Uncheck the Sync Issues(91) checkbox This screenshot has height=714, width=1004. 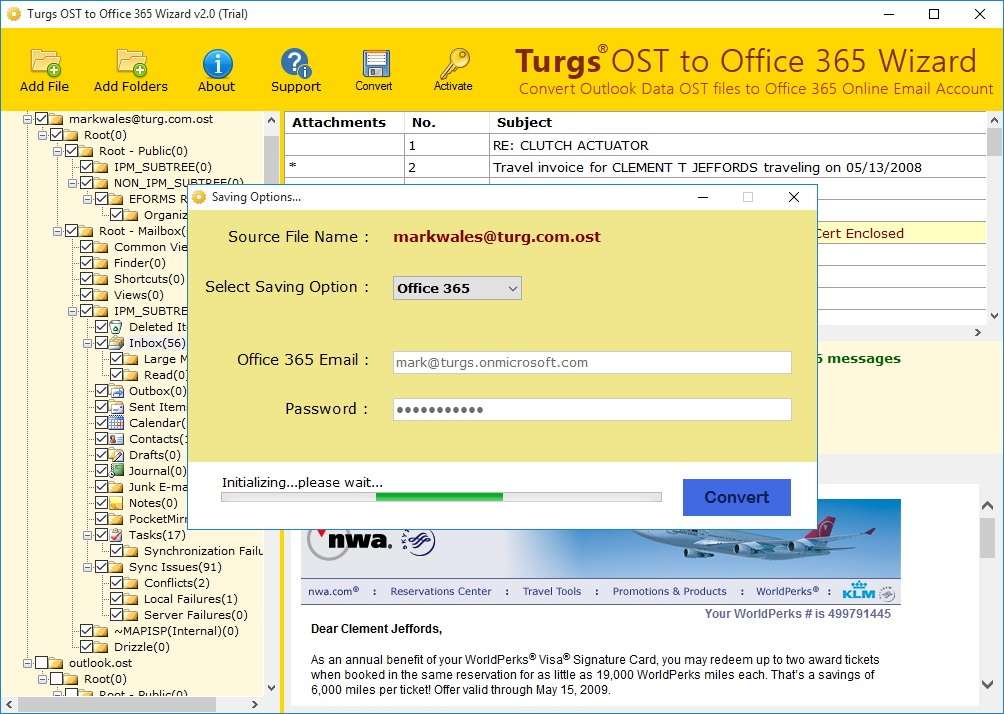pos(101,567)
